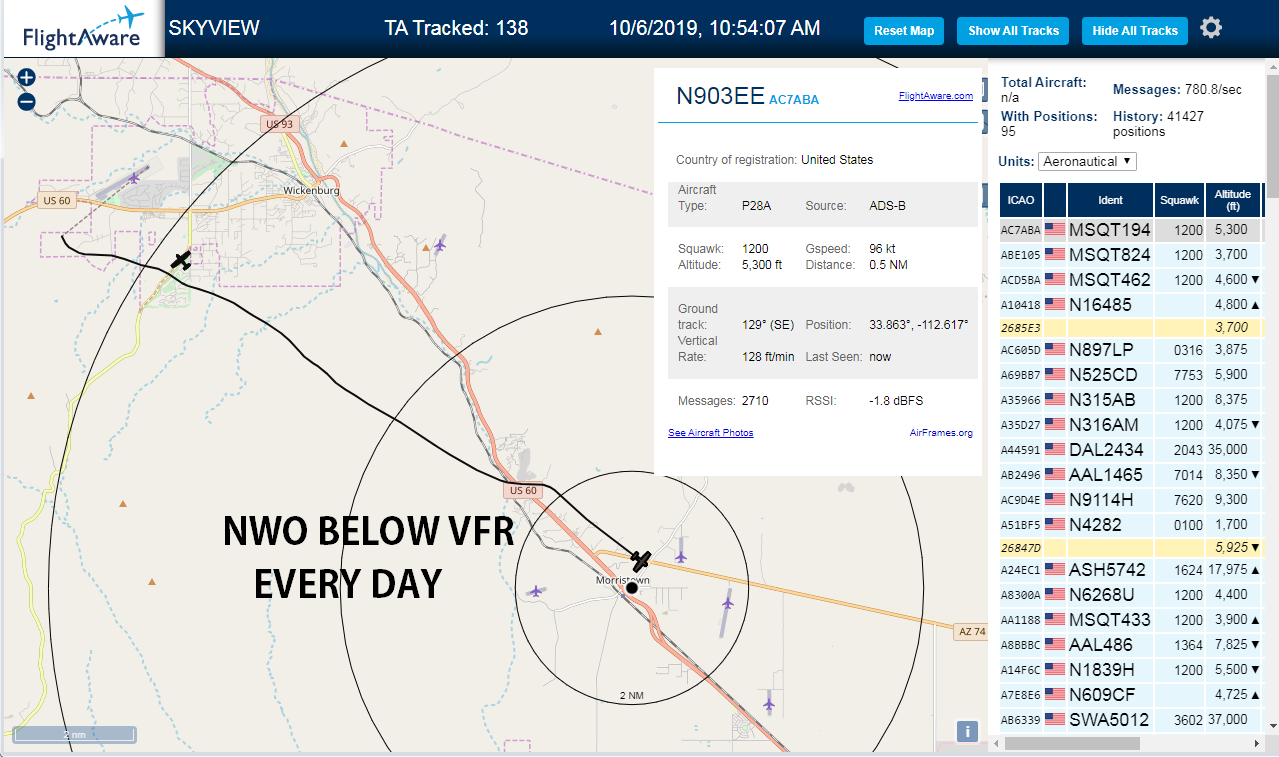
Task: Sort table by Altitude (ft) column header
Action: [x=1233, y=200]
